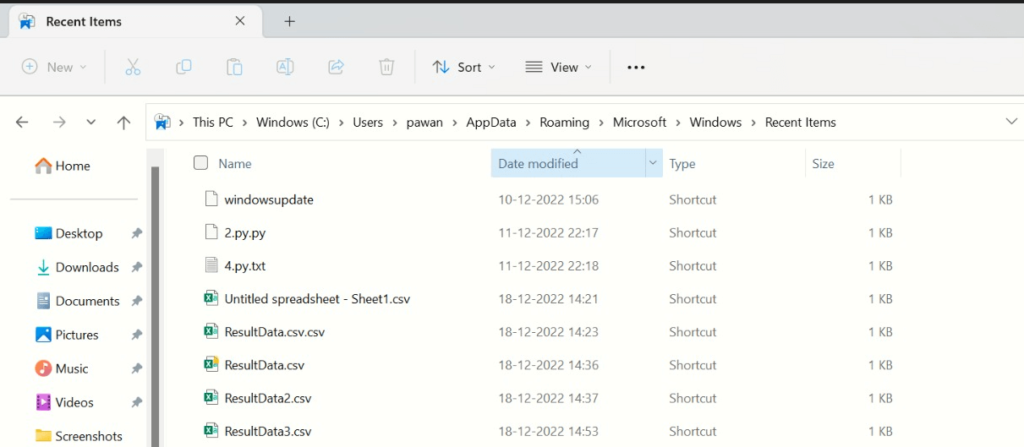Click the New item button
Image resolution: width=1024 pixels, height=447 pixels.
pyautogui.click(x=54, y=67)
